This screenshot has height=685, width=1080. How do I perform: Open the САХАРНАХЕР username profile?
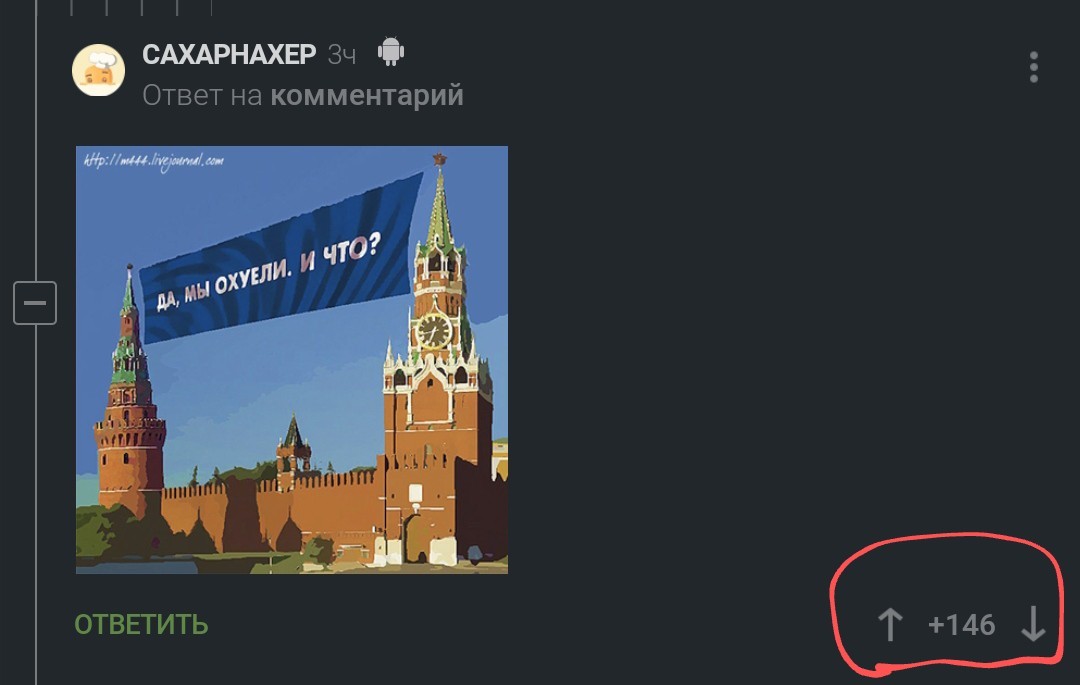pos(229,54)
